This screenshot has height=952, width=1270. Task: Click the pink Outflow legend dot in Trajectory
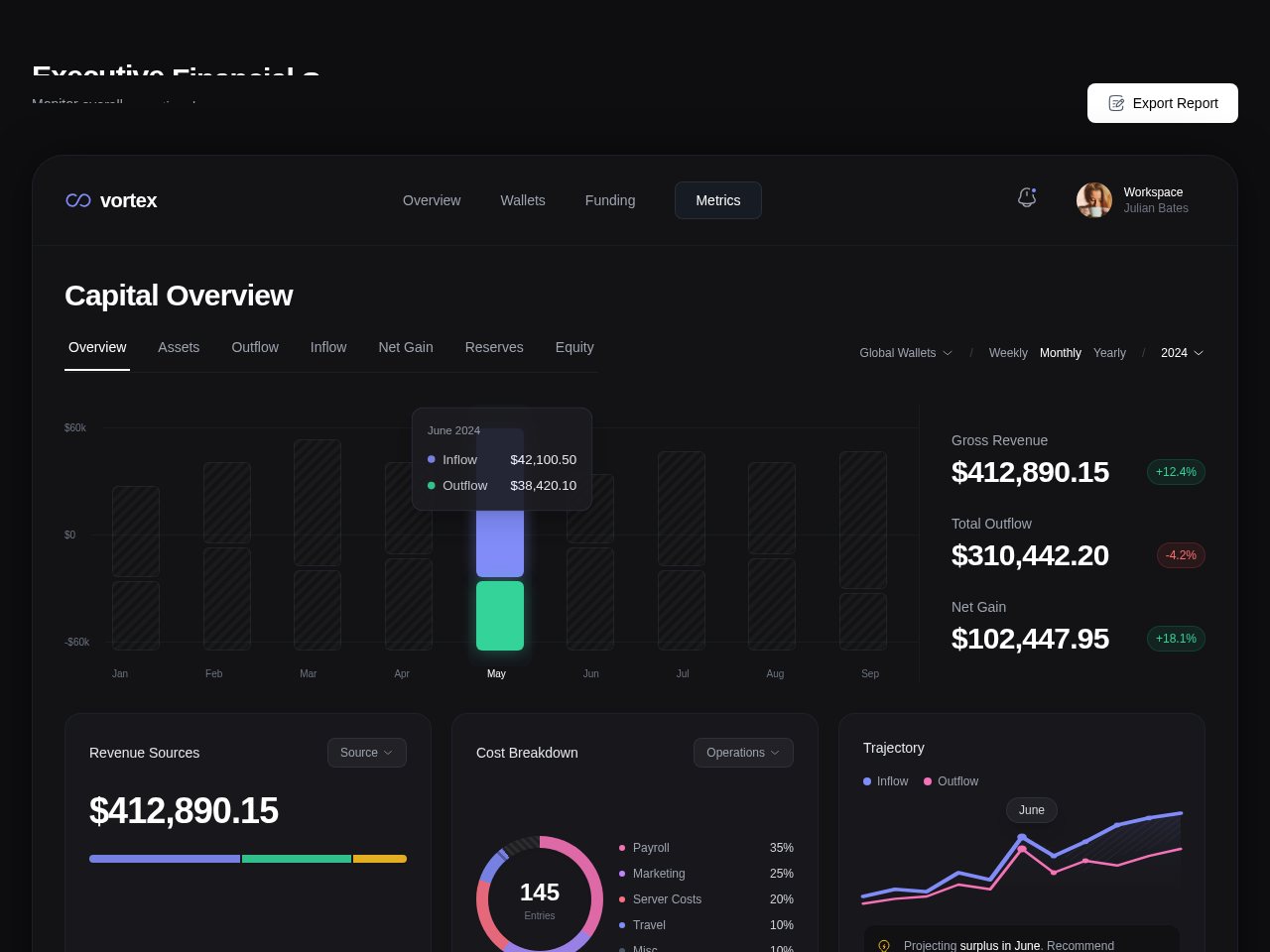click(x=928, y=781)
